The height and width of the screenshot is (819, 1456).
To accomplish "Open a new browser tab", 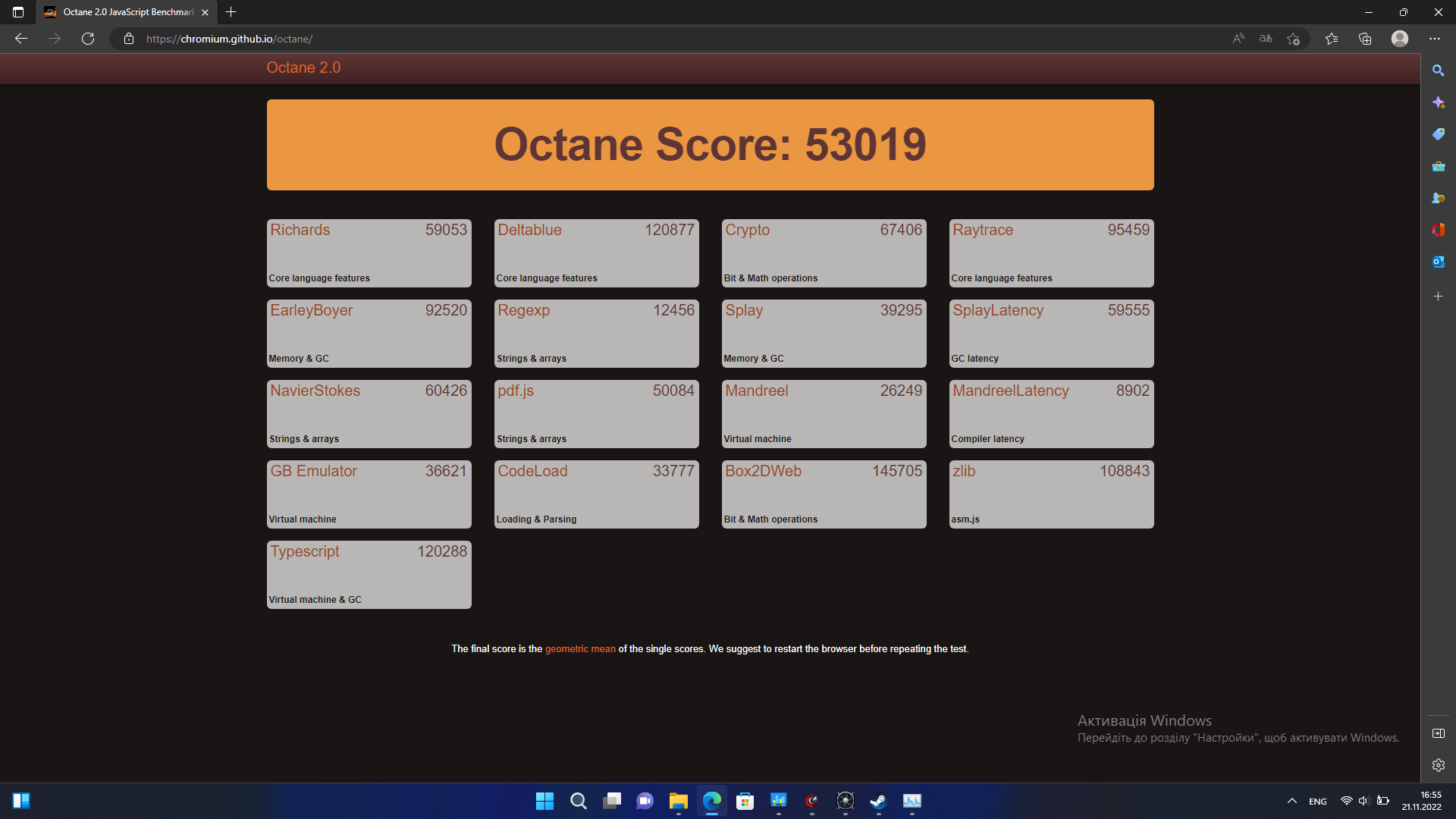I will click(231, 12).
